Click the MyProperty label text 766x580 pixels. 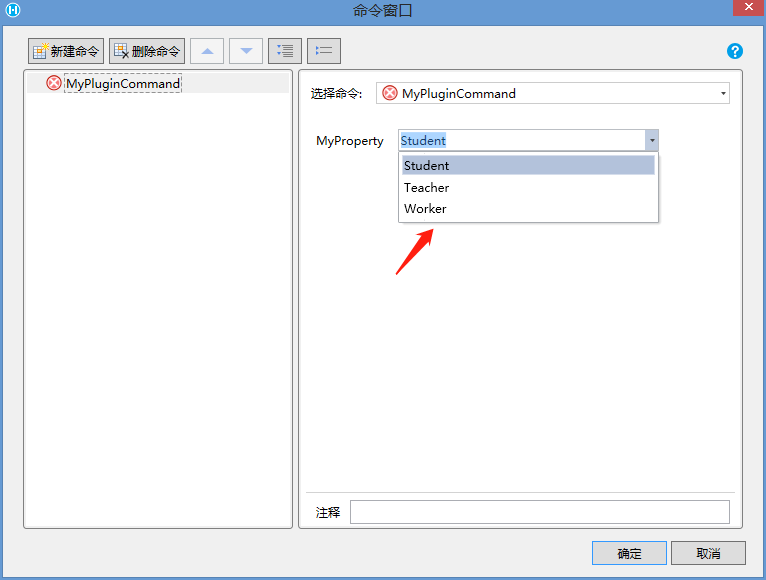click(350, 141)
